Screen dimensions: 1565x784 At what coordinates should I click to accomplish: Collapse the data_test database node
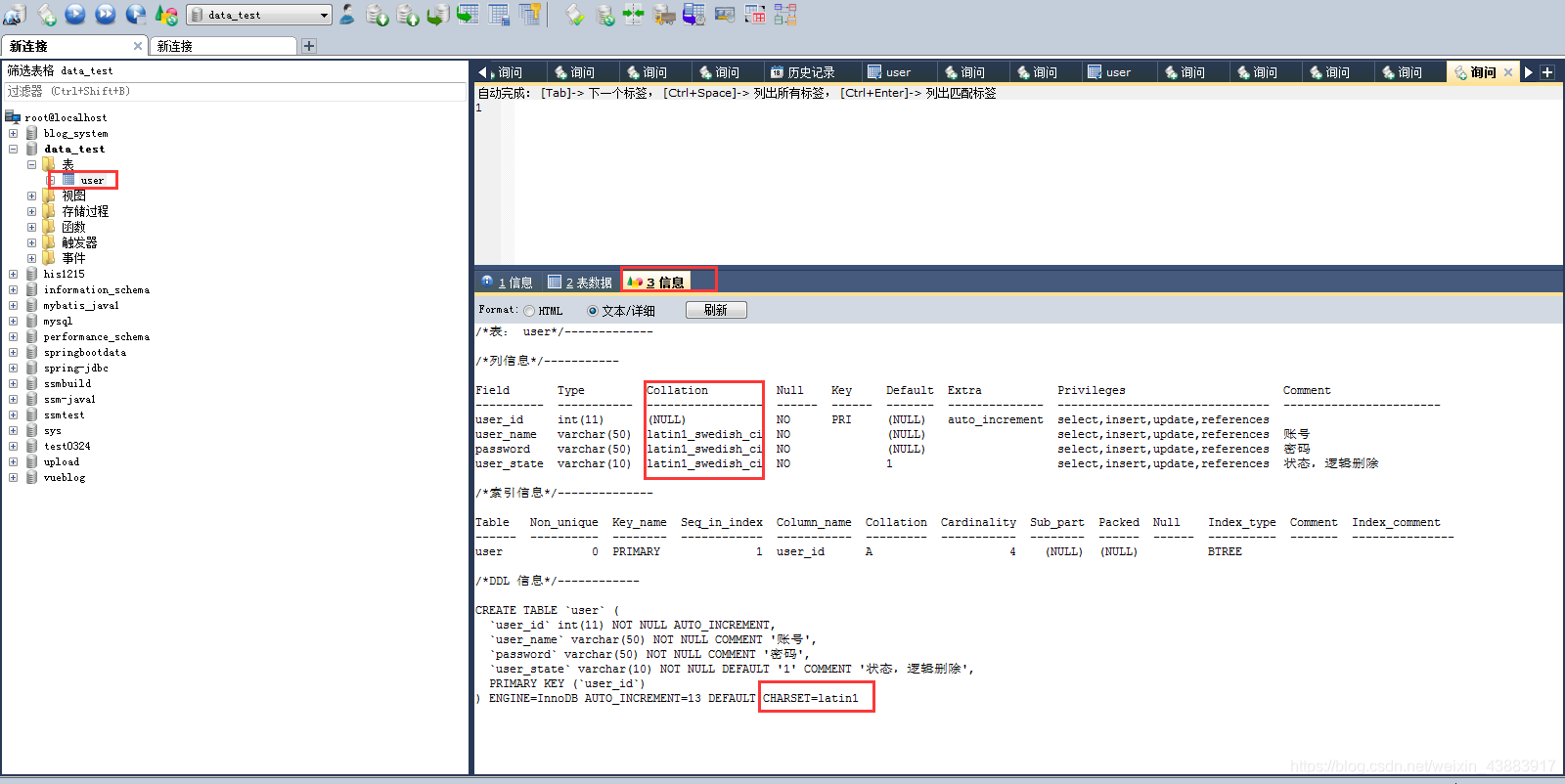point(13,149)
